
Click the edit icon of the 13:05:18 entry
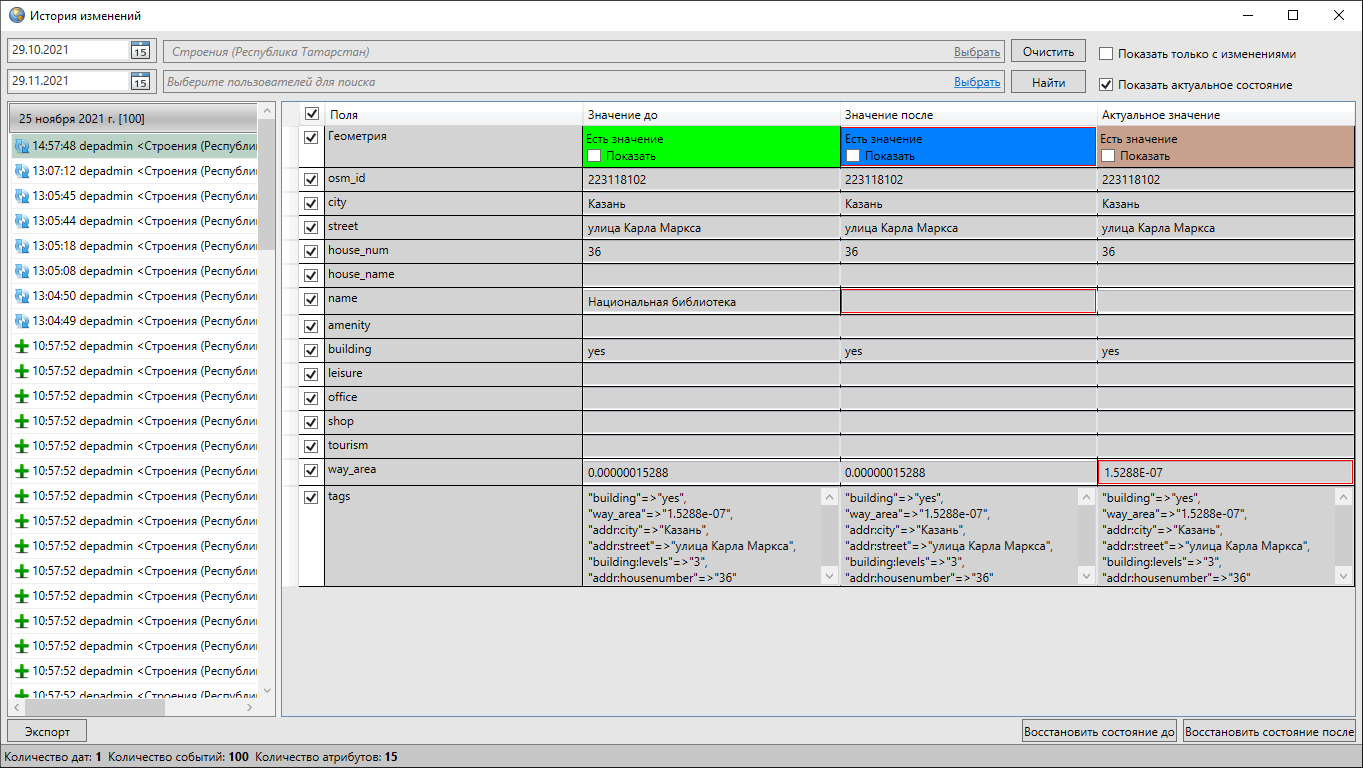(x=22, y=246)
